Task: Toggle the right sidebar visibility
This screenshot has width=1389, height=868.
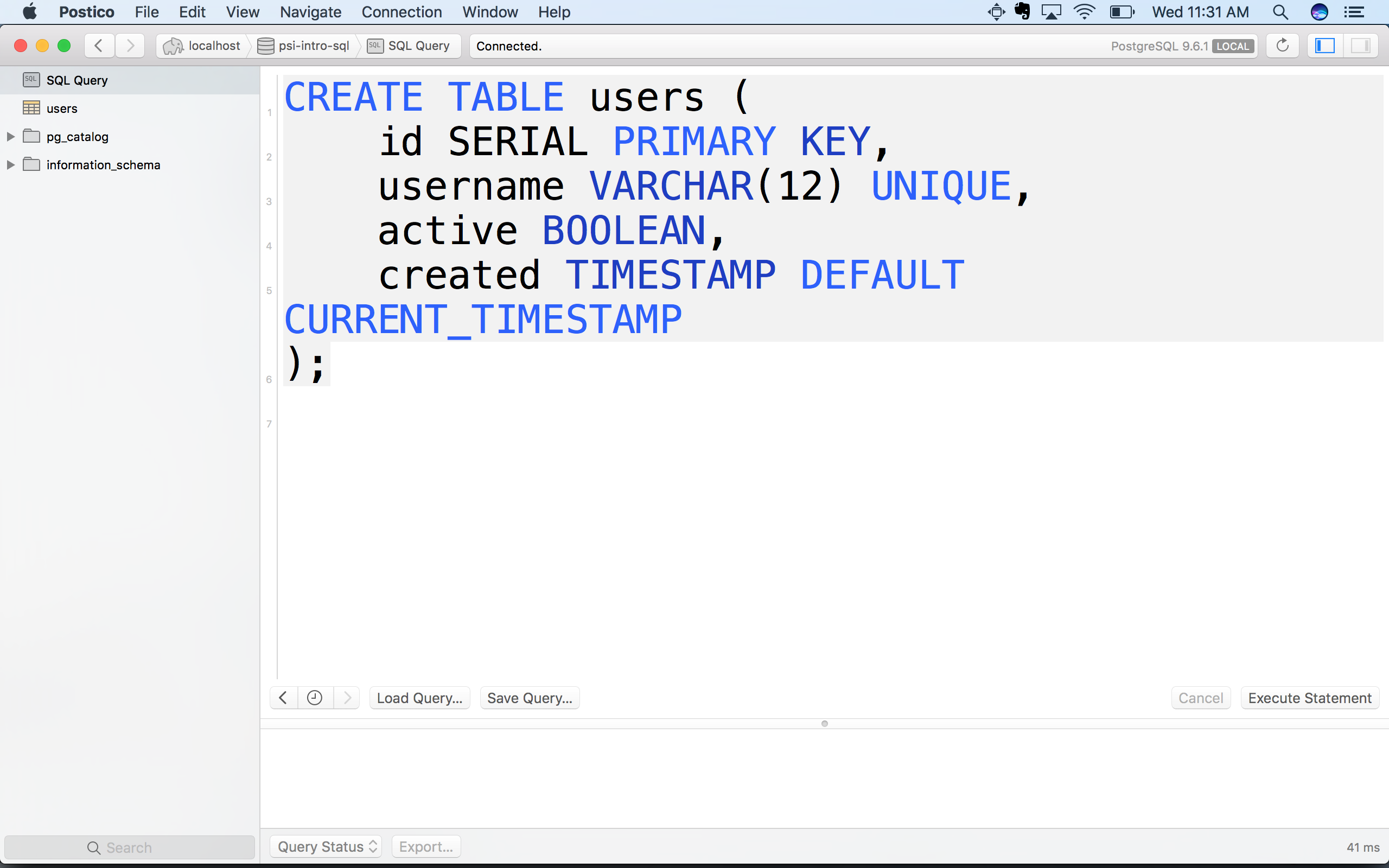Action: (1360, 46)
